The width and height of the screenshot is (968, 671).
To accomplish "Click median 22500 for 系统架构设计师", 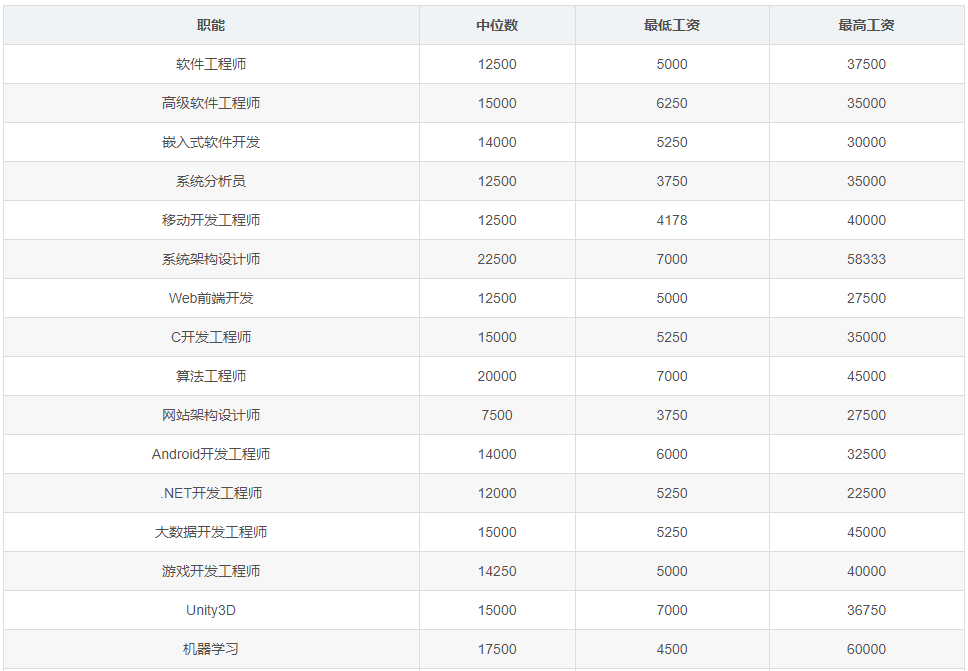I will [497, 259].
